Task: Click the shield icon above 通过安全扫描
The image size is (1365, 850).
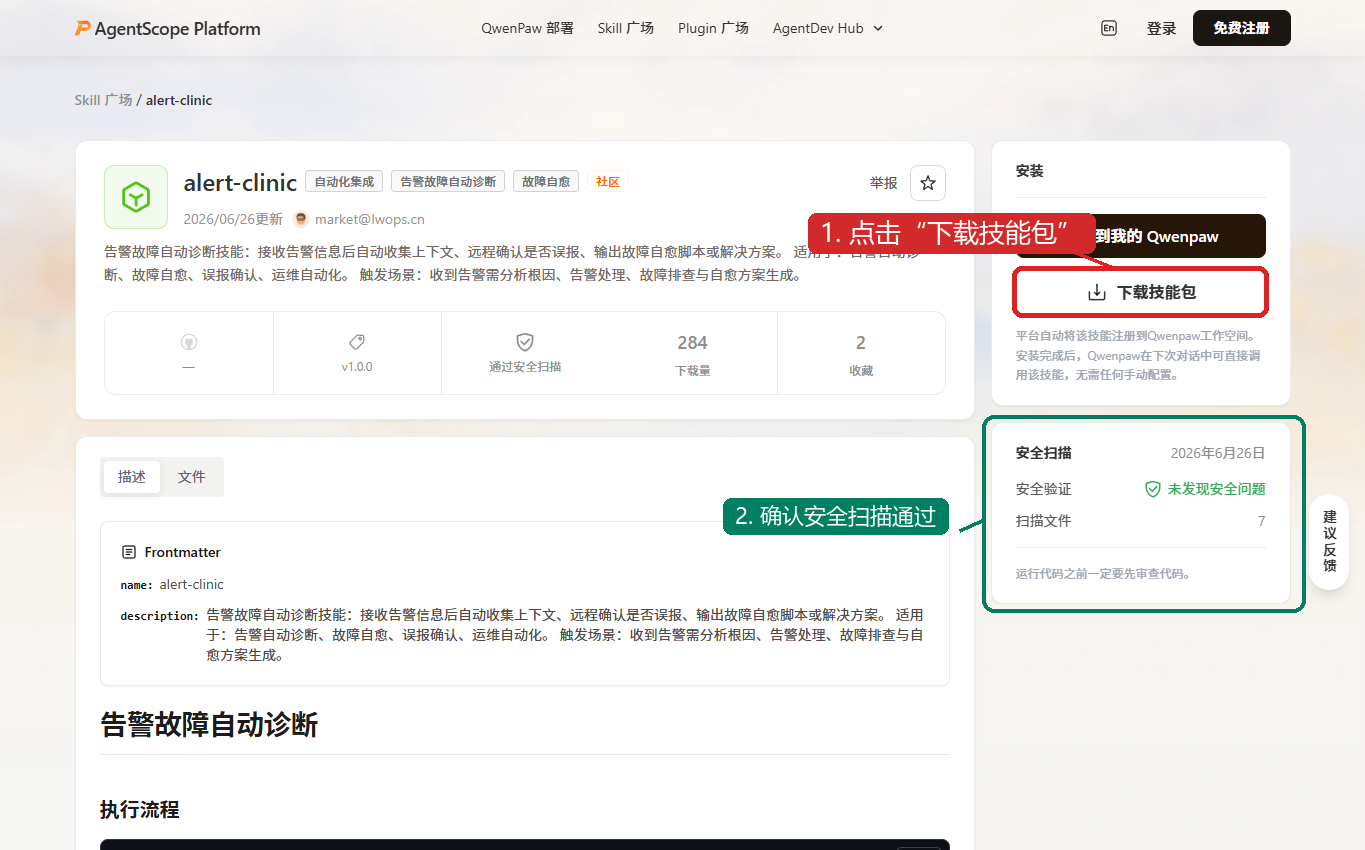Action: [525, 342]
